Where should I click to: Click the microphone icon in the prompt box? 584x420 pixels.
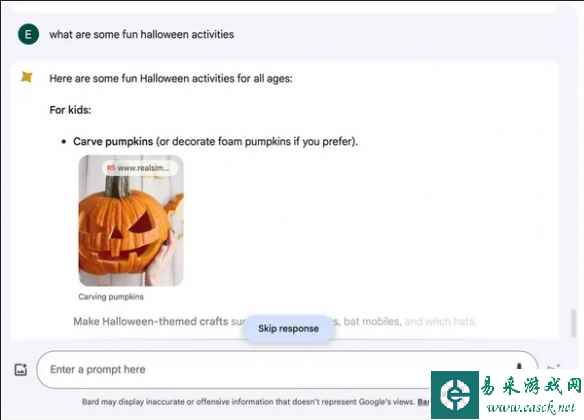519,366
